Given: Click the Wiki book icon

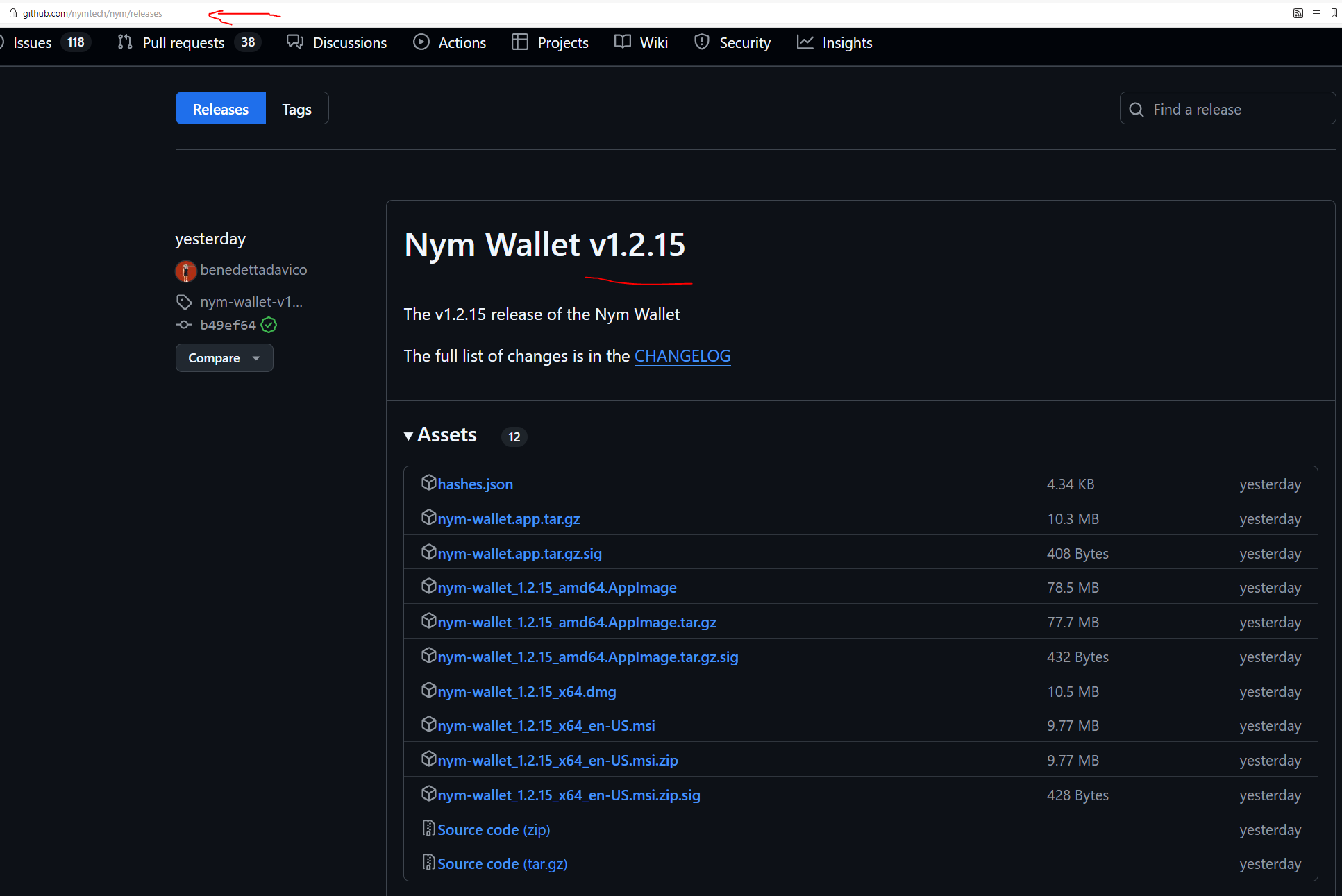Looking at the screenshot, I should [x=623, y=42].
